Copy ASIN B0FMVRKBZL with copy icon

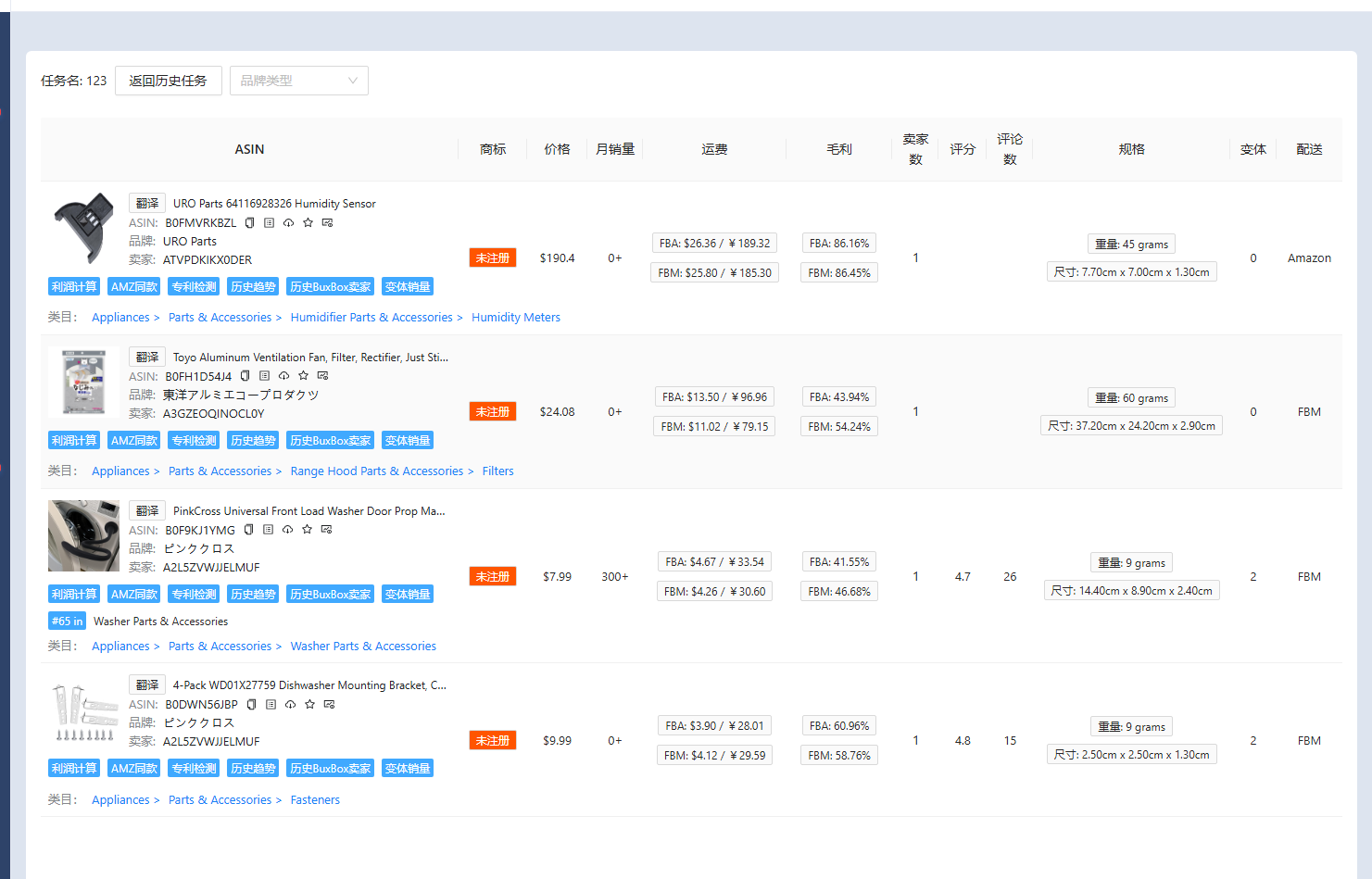point(249,223)
